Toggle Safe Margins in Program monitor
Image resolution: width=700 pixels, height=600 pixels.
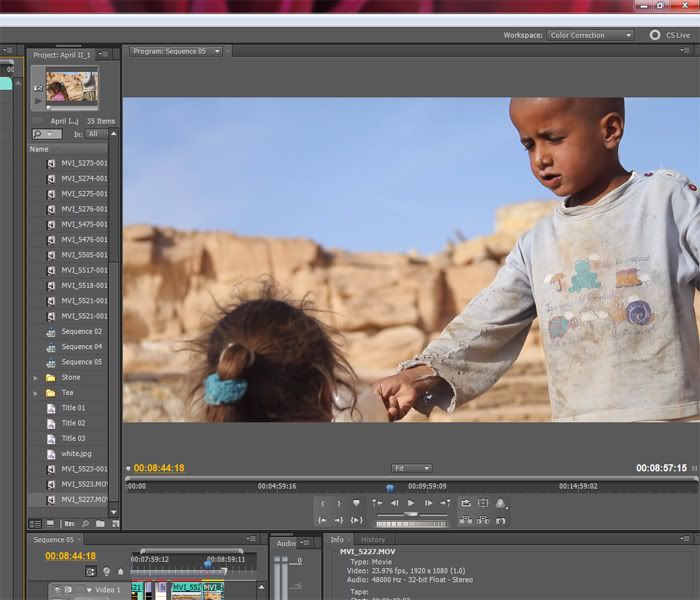click(x=483, y=503)
